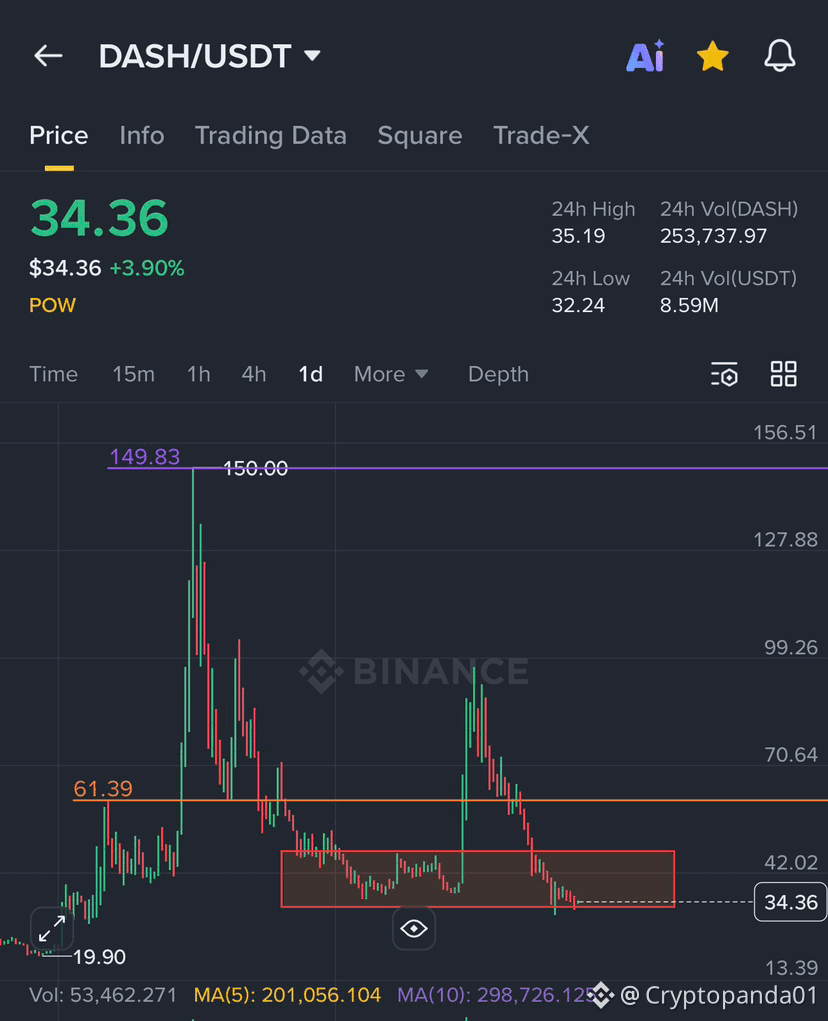Expand the More intervals dropdown
The height and width of the screenshot is (1021, 828).
coord(391,374)
